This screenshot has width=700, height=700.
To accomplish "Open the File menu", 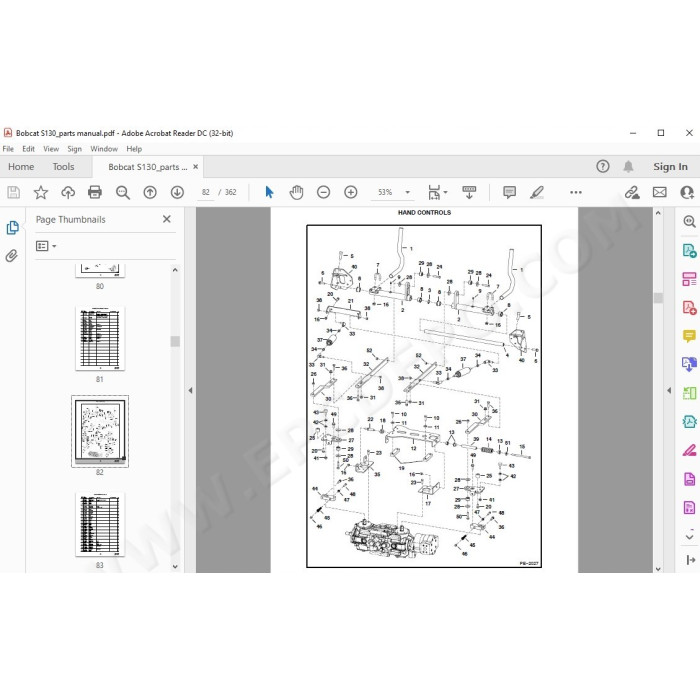I will (x=8, y=149).
